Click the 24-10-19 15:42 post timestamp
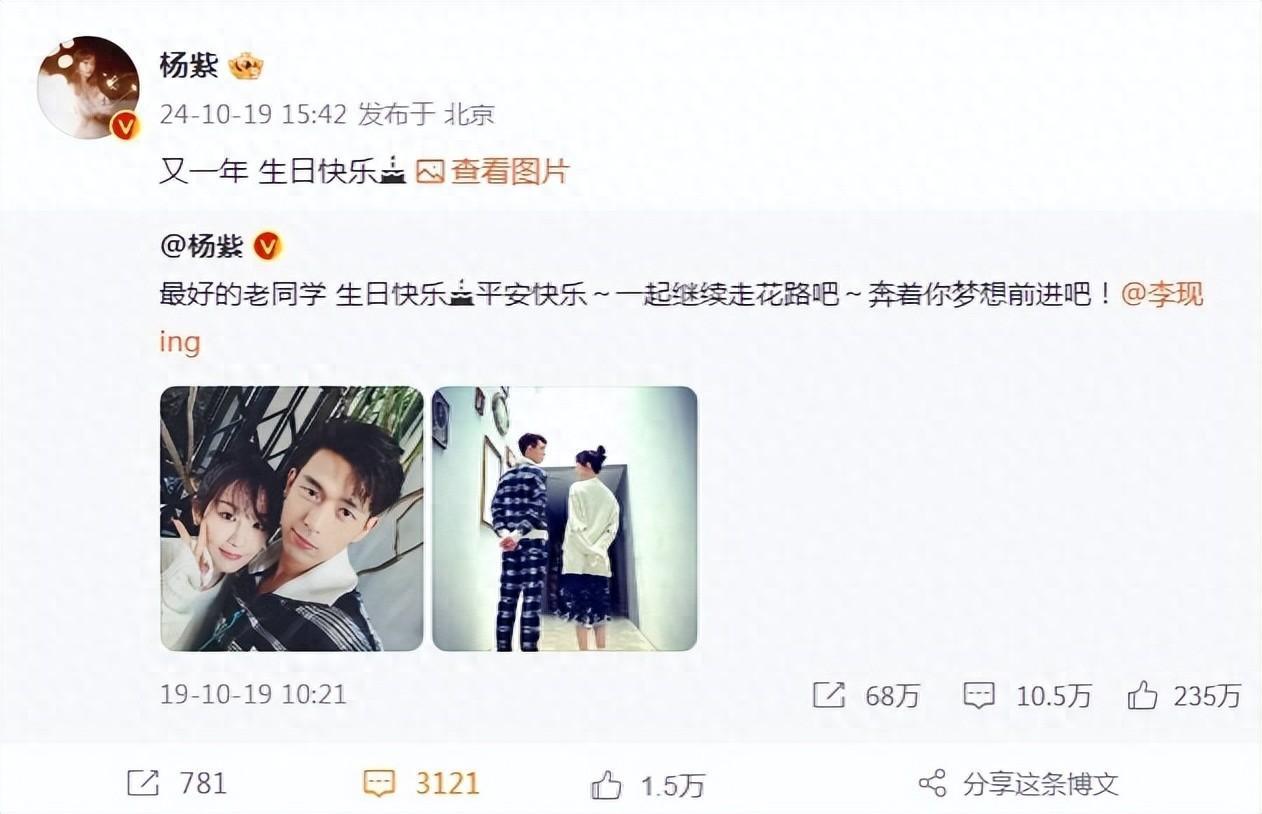1262x814 pixels. coord(253,115)
